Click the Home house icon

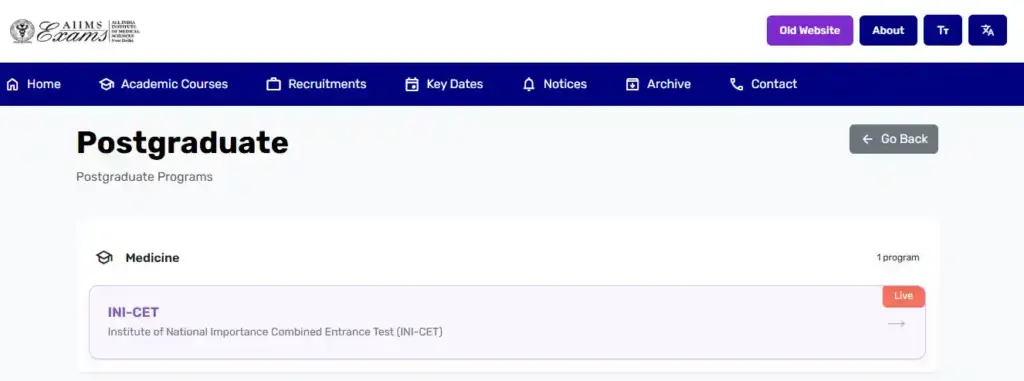pyautogui.click(x=12, y=84)
